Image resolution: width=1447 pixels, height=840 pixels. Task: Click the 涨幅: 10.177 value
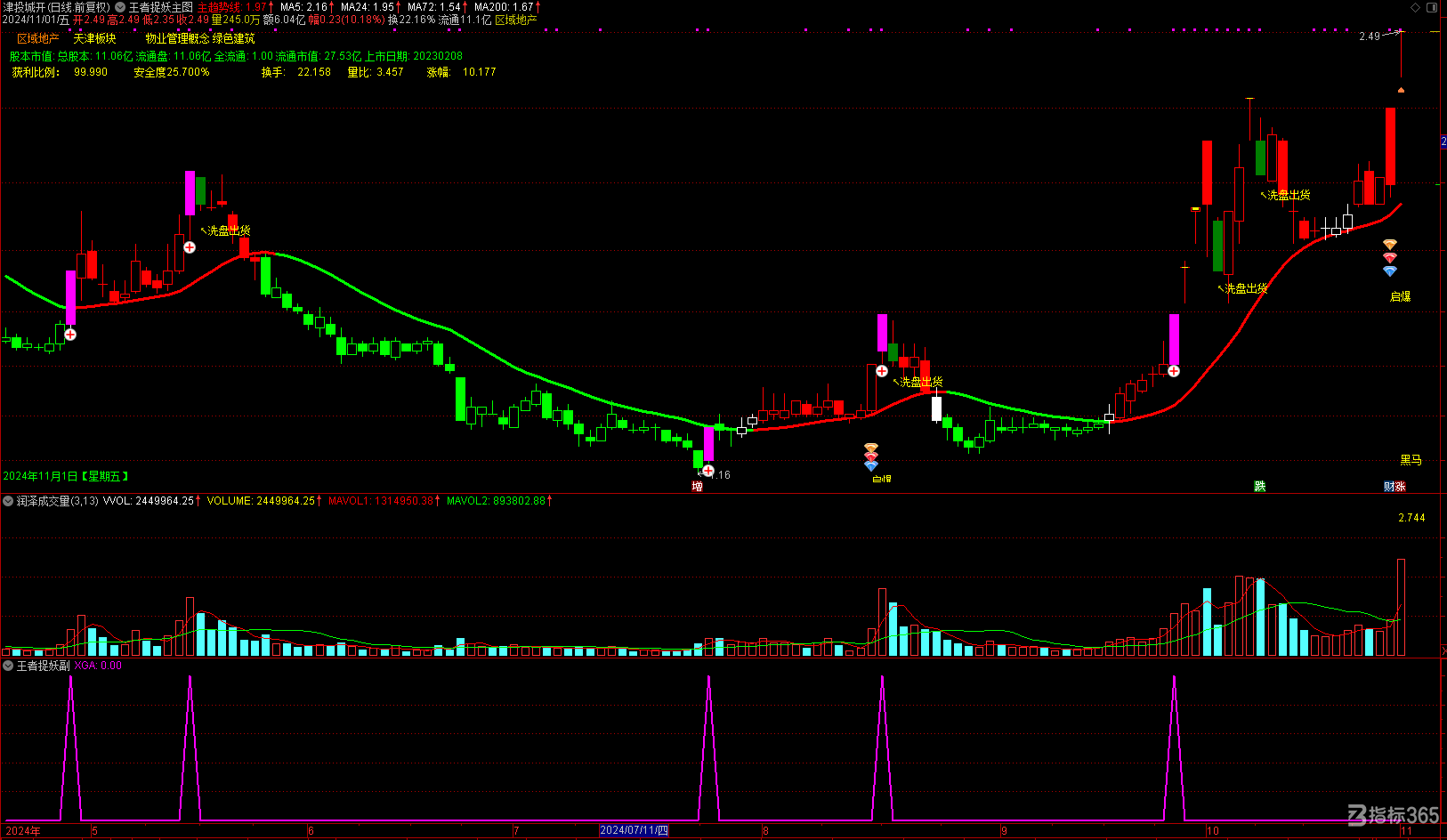[x=462, y=72]
